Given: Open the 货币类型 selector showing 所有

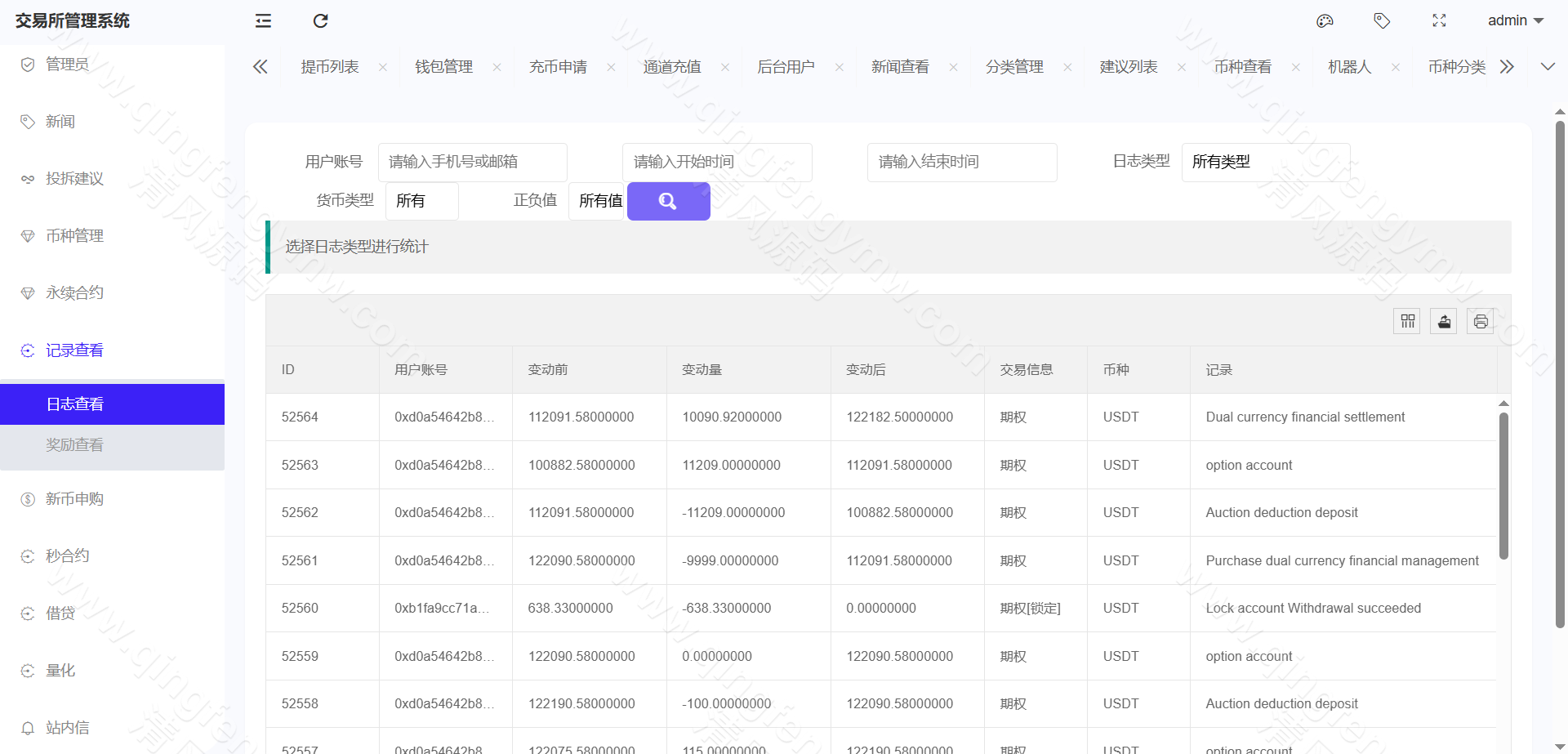Looking at the screenshot, I should (421, 200).
